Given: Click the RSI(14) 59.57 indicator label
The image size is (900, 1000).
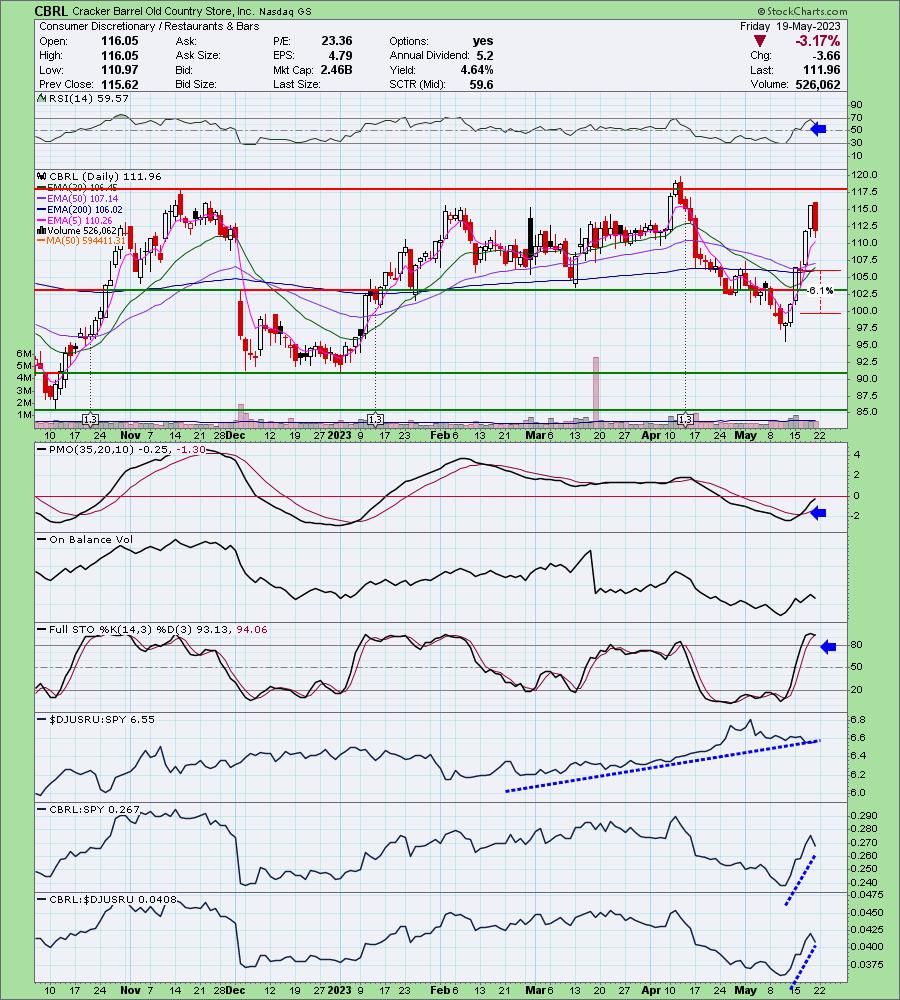Looking at the screenshot, I should point(84,98).
